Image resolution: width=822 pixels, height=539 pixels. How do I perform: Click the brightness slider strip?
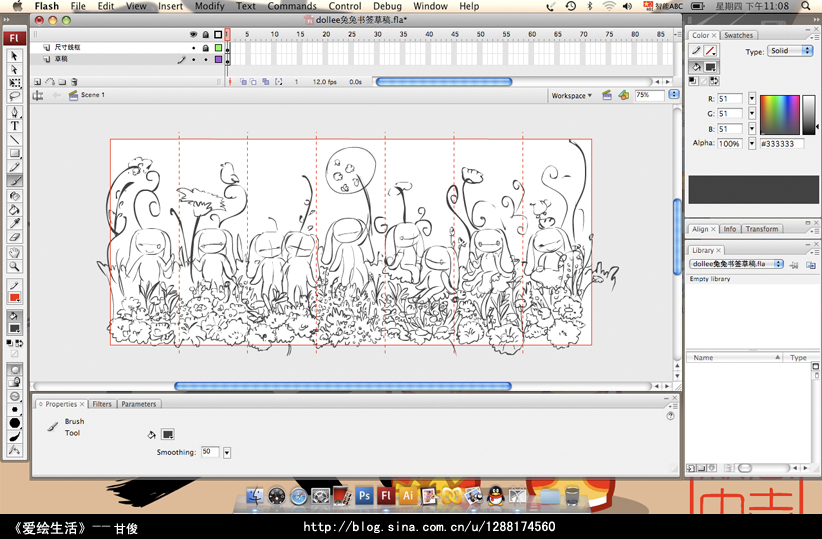808,115
